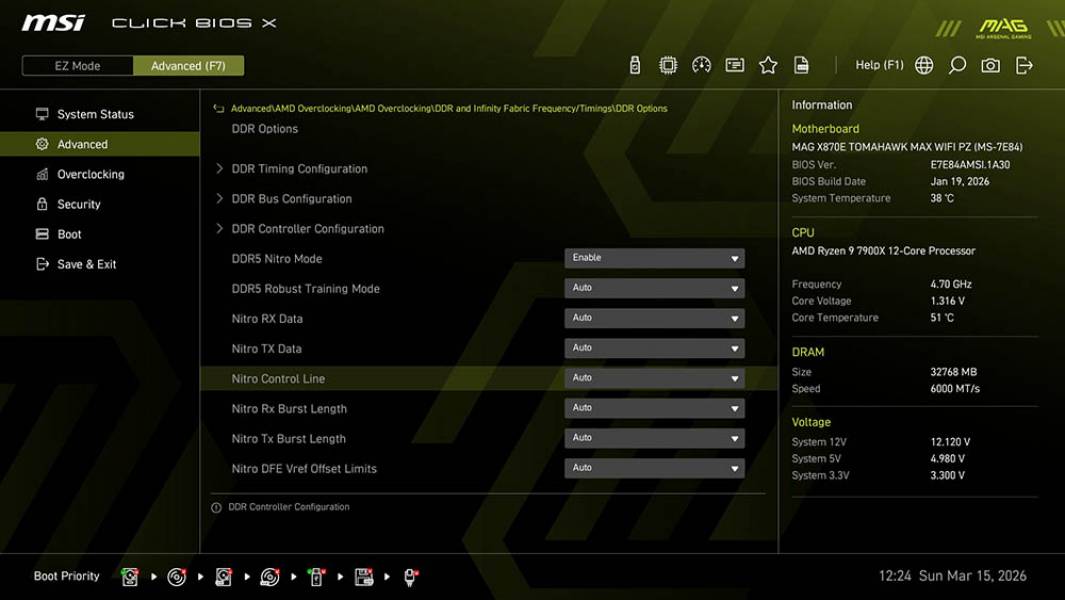Screen dimensions: 1065x600
Task: Open the Nitro RX Data dropdown
Action: point(654,318)
